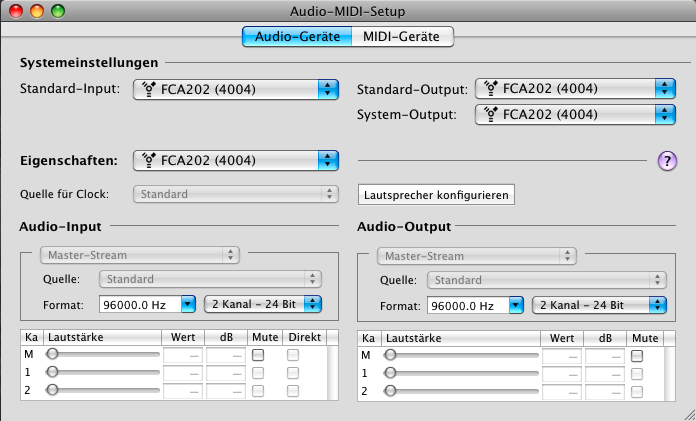696x421 pixels.
Task: Click the green zoom window button
Action: 58,11
